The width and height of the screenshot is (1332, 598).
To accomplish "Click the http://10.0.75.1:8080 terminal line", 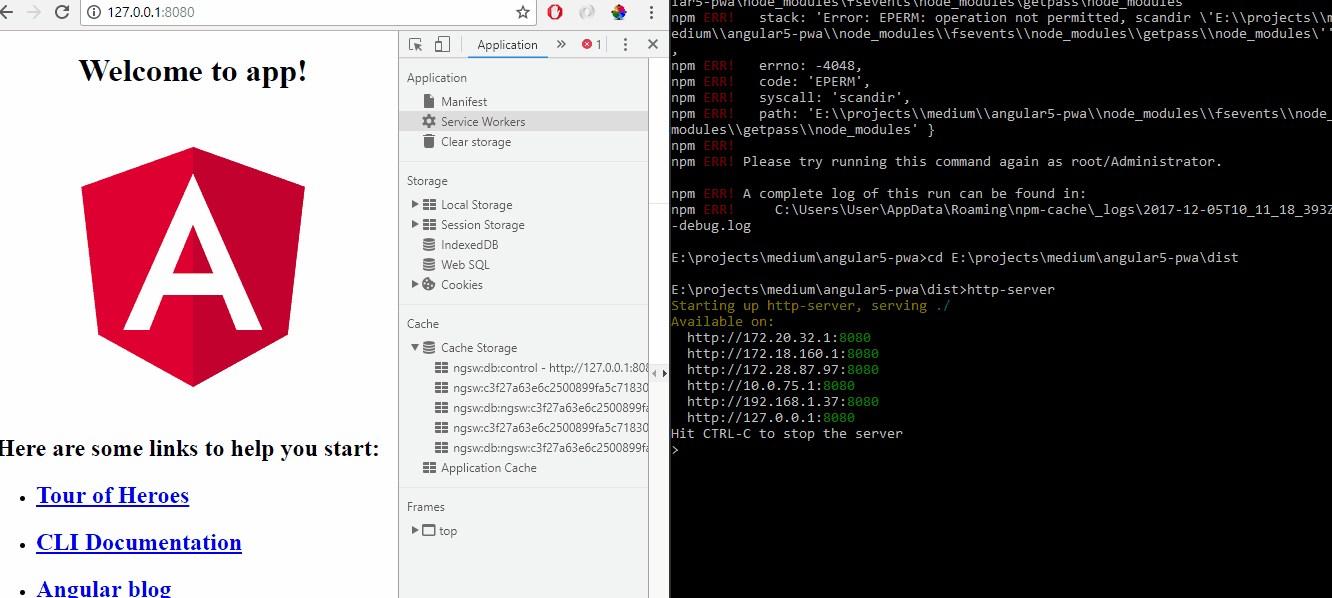I will tap(771, 385).
